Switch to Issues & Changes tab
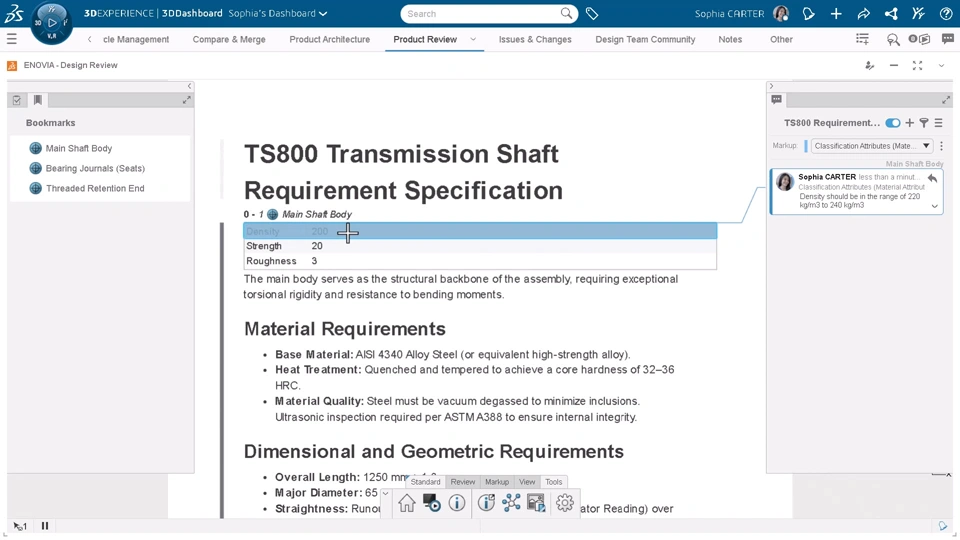Image resolution: width=960 pixels, height=540 pixels. coord(535,39)
